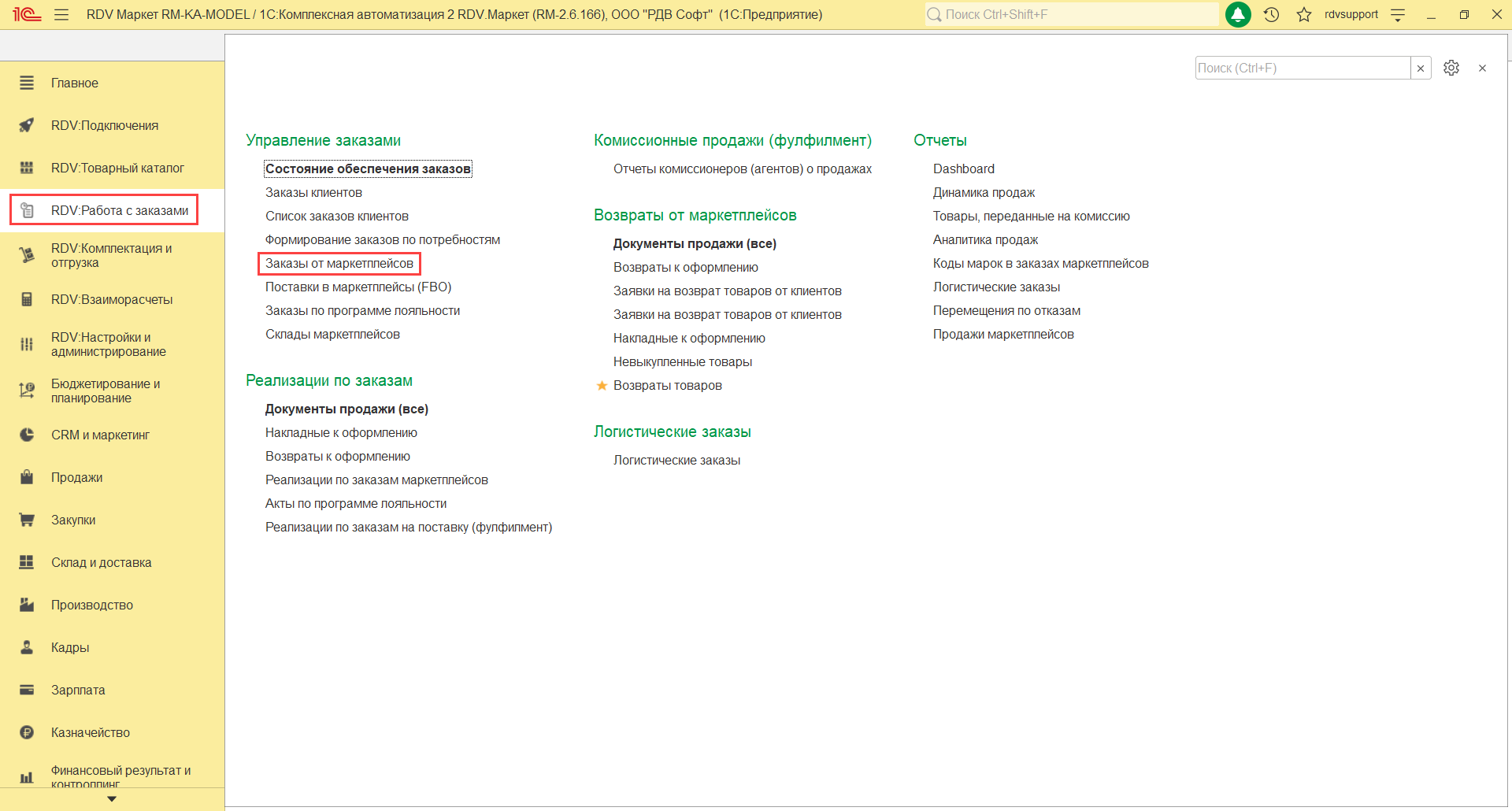The width and height of the screenshot is (1512, 811).
Task: Go to CRM и маркетинг section
Action: coord(100,435)
